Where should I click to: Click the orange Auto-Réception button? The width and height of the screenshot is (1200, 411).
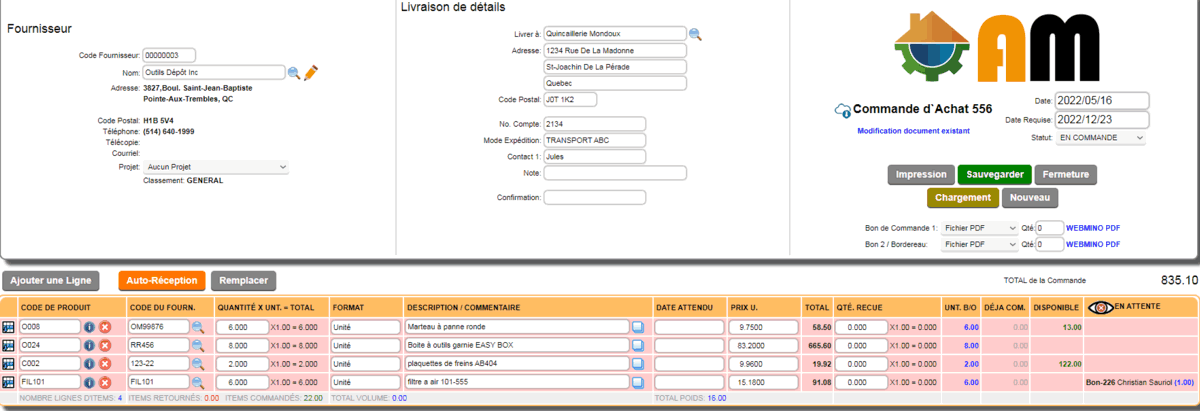[162, 281]
